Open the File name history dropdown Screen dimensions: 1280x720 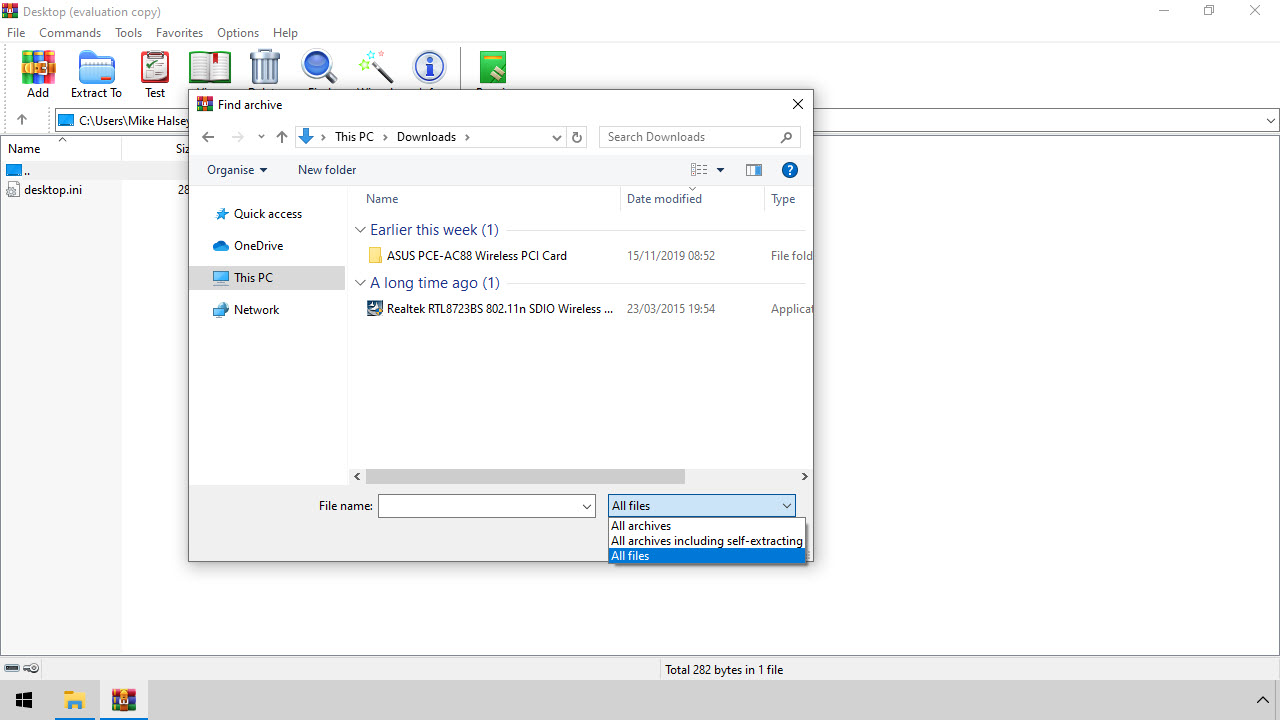coord(587,506)
